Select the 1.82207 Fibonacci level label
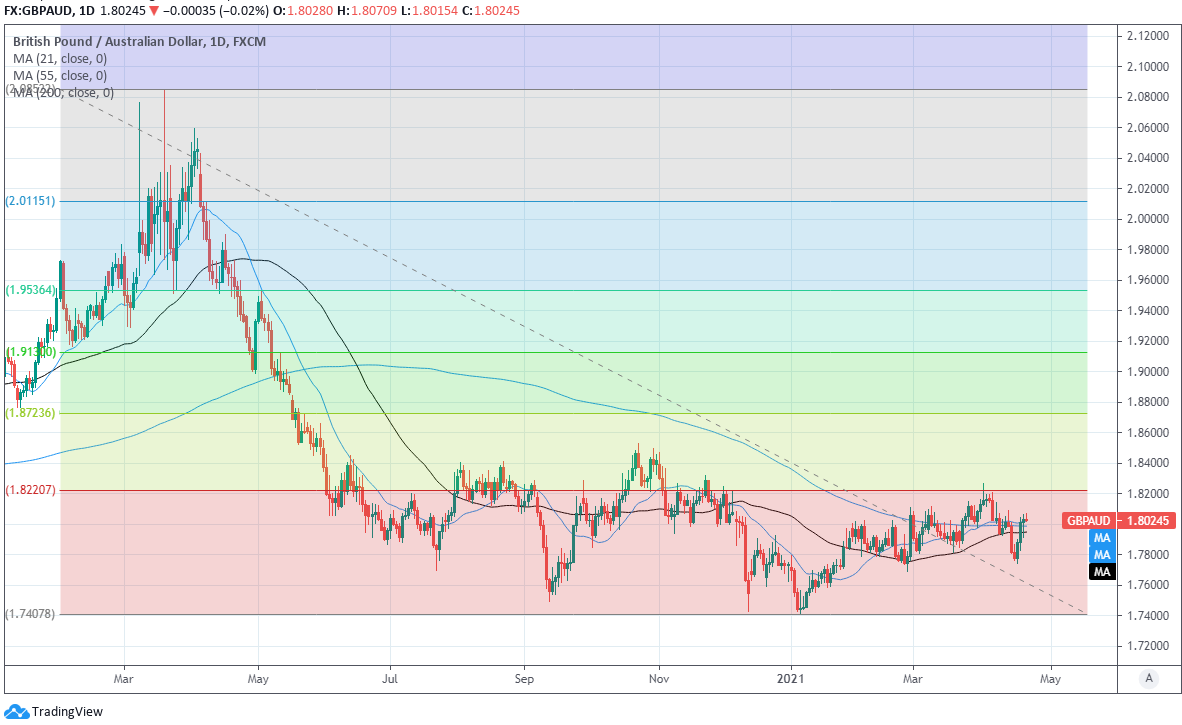 [x=30, y=490]
